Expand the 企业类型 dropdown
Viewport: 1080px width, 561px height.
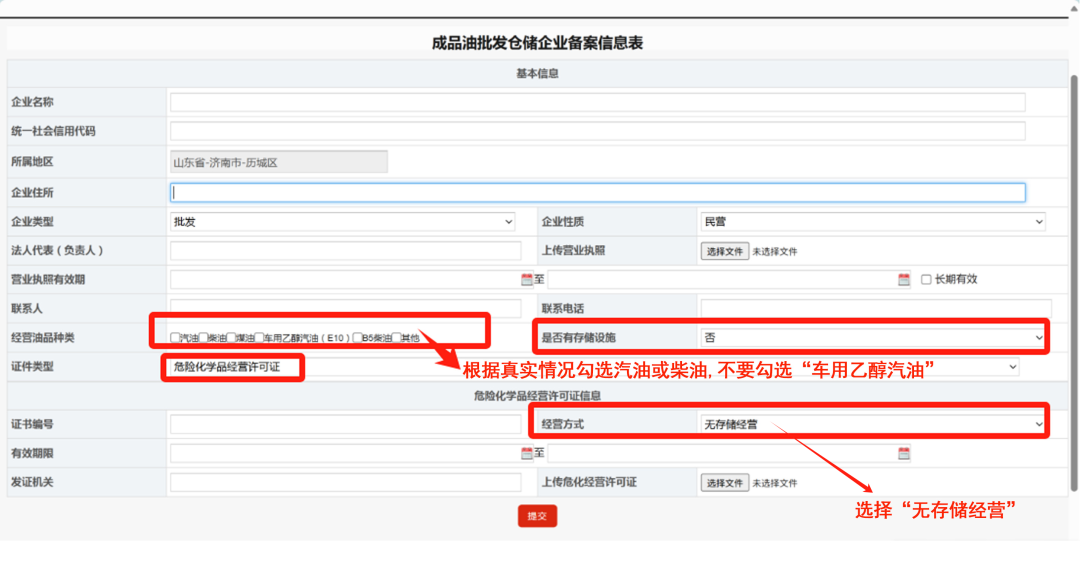pyautogui.click(x=343, y=222)
